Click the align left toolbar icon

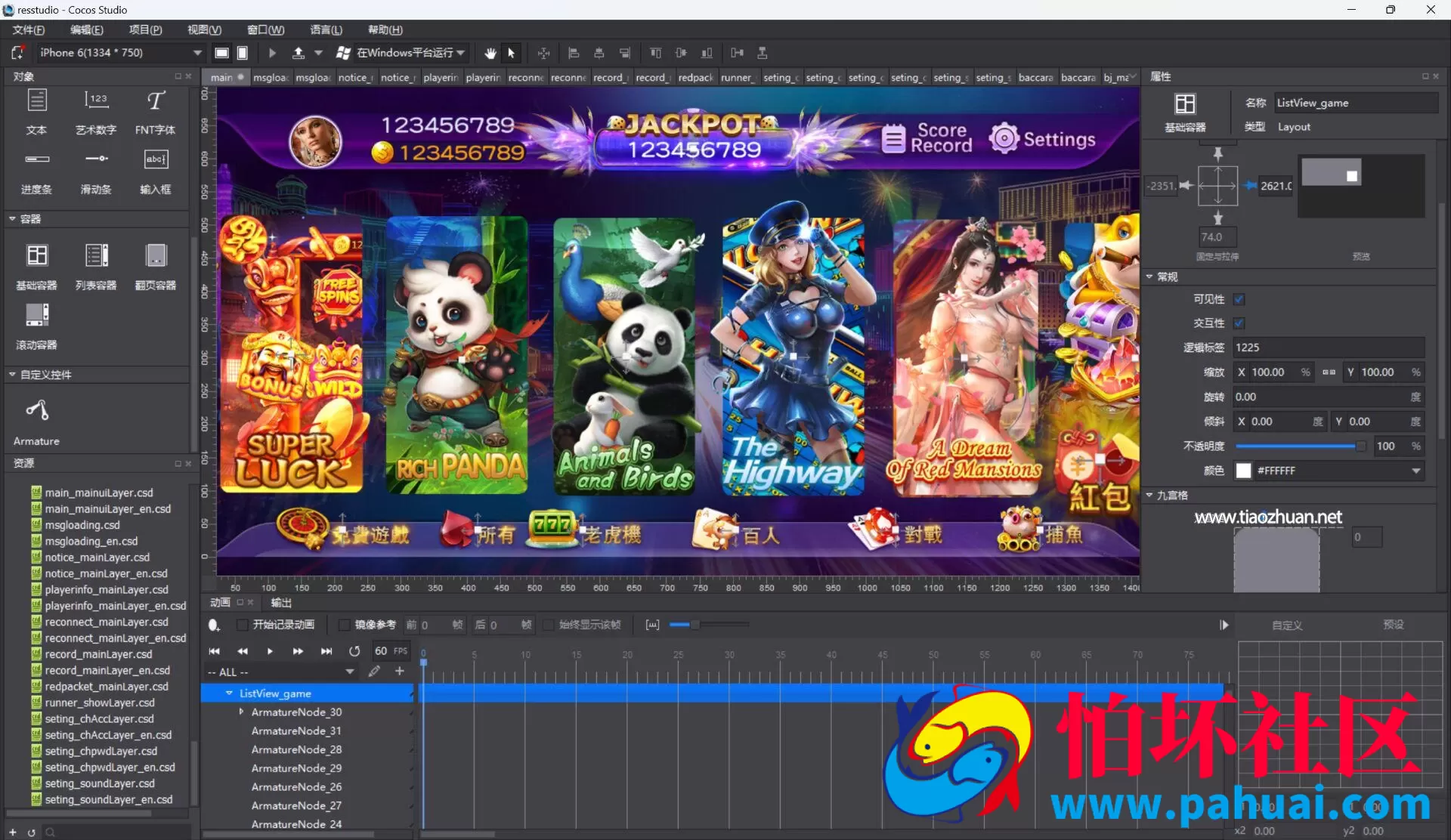574,53
